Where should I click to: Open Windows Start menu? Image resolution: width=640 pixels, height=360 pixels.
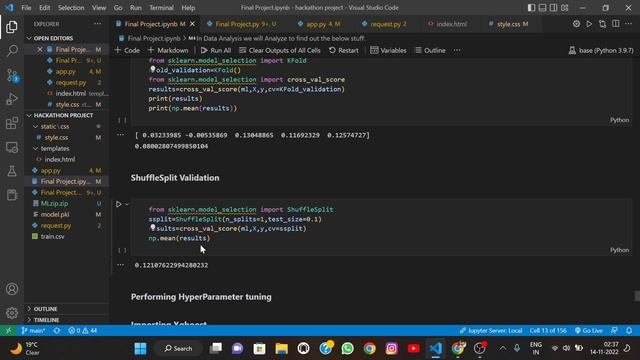tap(140, 349)
